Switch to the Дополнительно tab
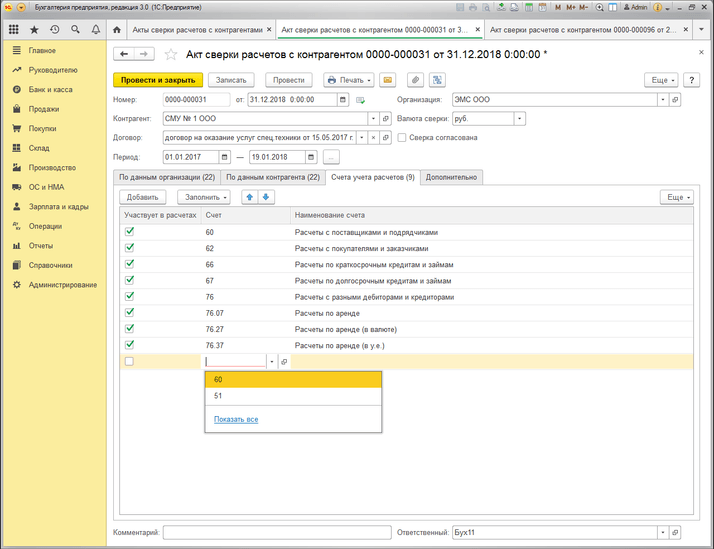Image resolution: width=714 pixels, height=549 pixels. click(452, 177)
